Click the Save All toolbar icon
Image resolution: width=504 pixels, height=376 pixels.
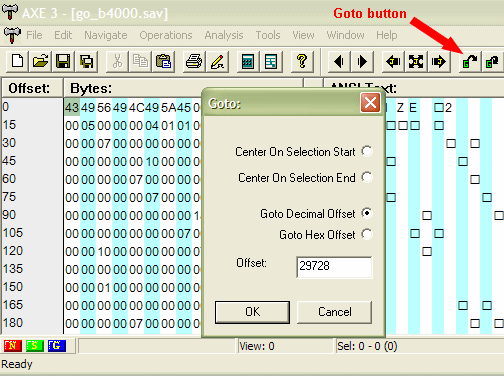(x=86, y=62)
